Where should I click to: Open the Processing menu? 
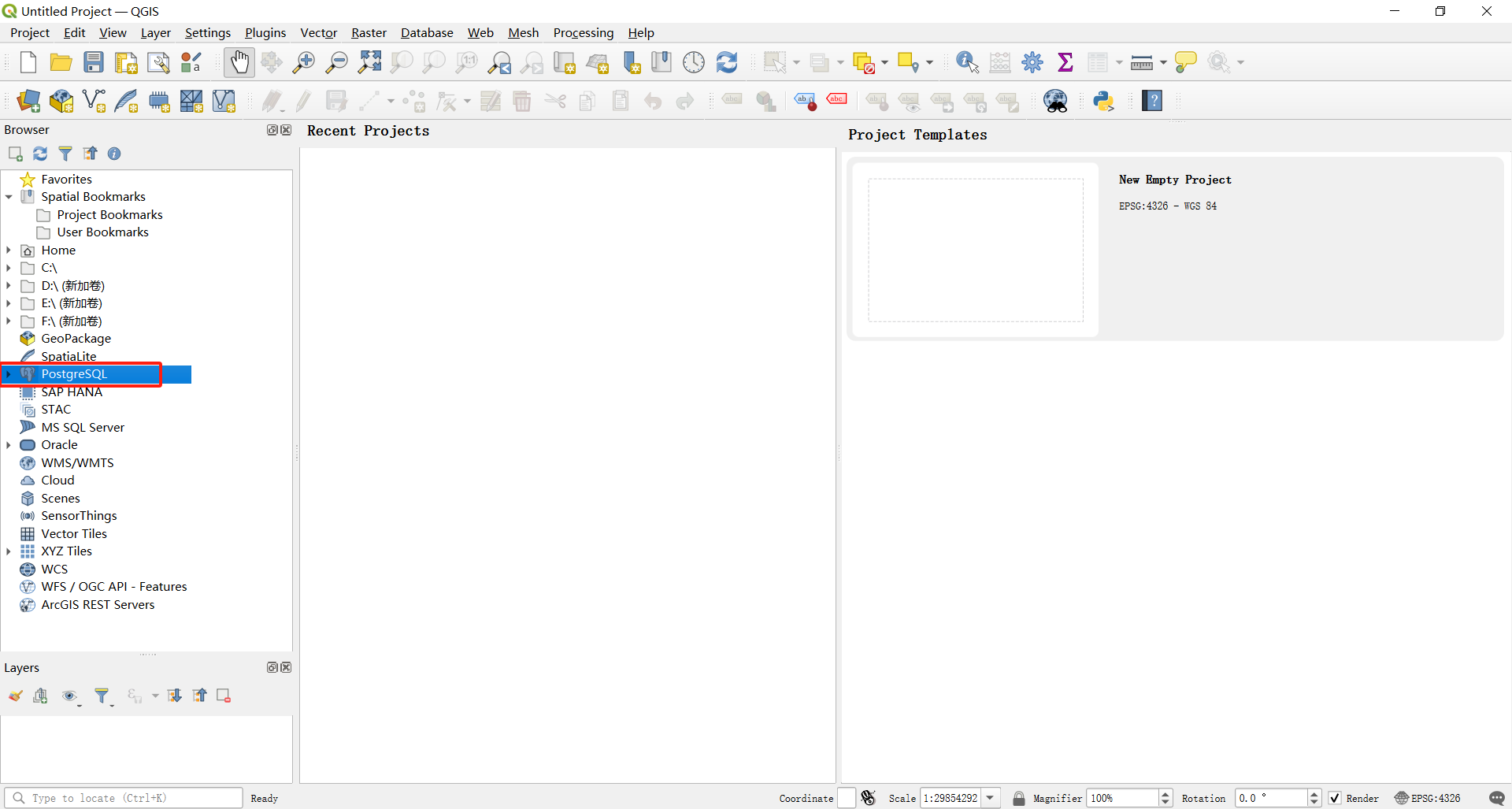click(583, 32)
